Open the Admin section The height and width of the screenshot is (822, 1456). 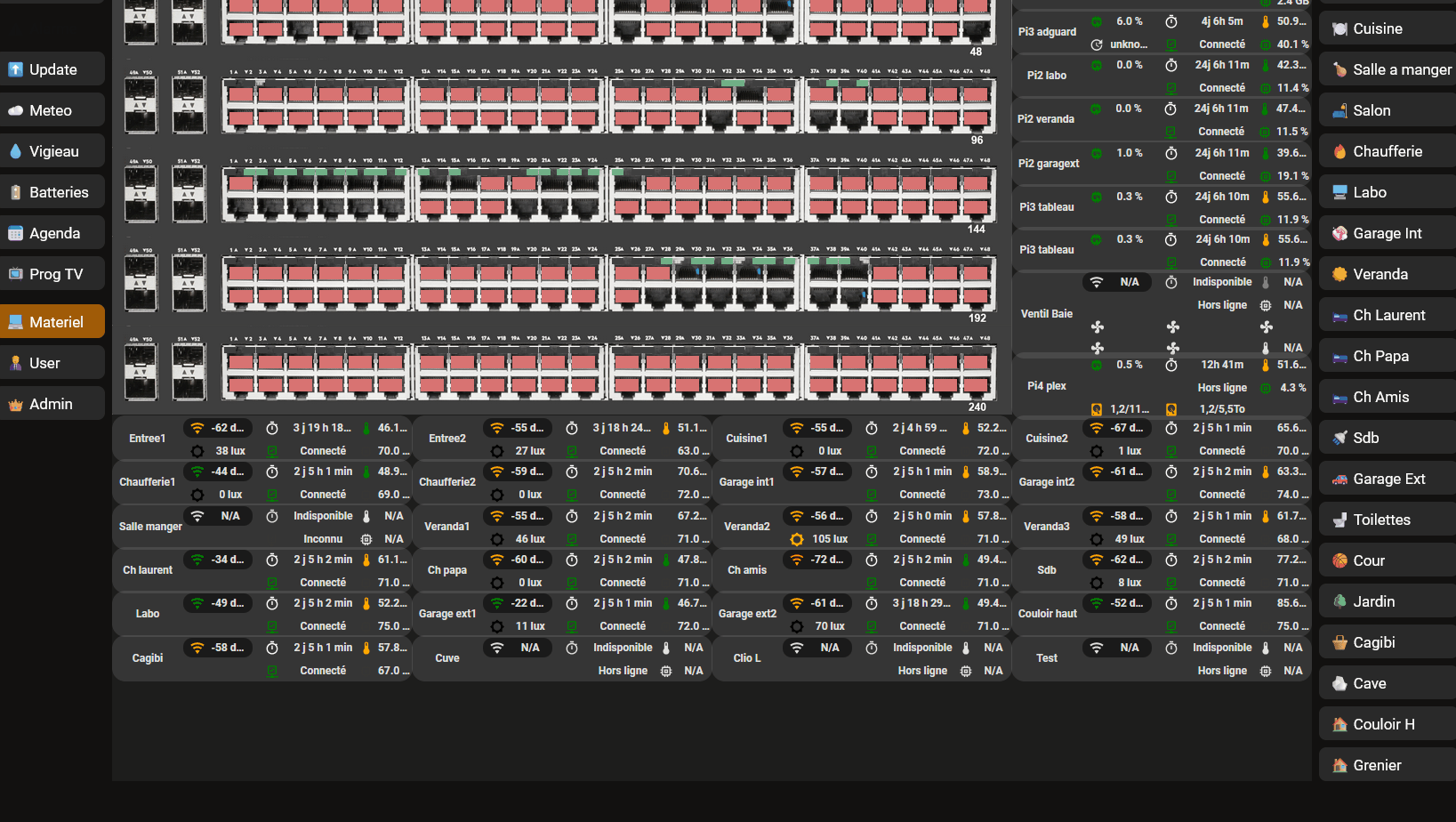(x=52, y=404)
